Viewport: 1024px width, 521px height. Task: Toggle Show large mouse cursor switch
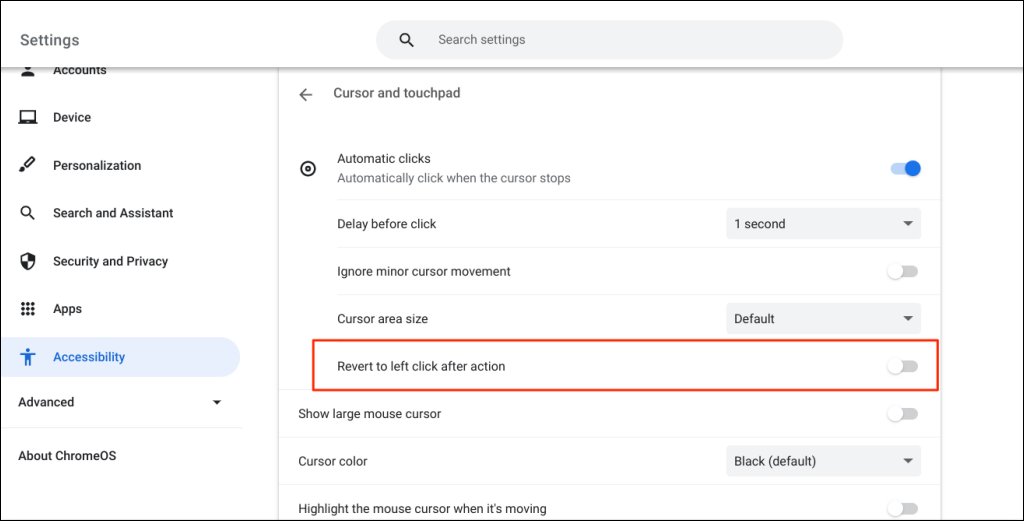coord(902,413)
